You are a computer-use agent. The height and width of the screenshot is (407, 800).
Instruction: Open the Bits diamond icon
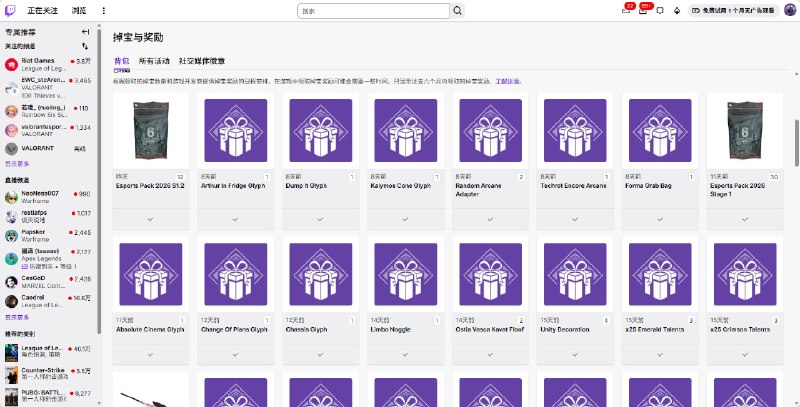tap(677, 11)
